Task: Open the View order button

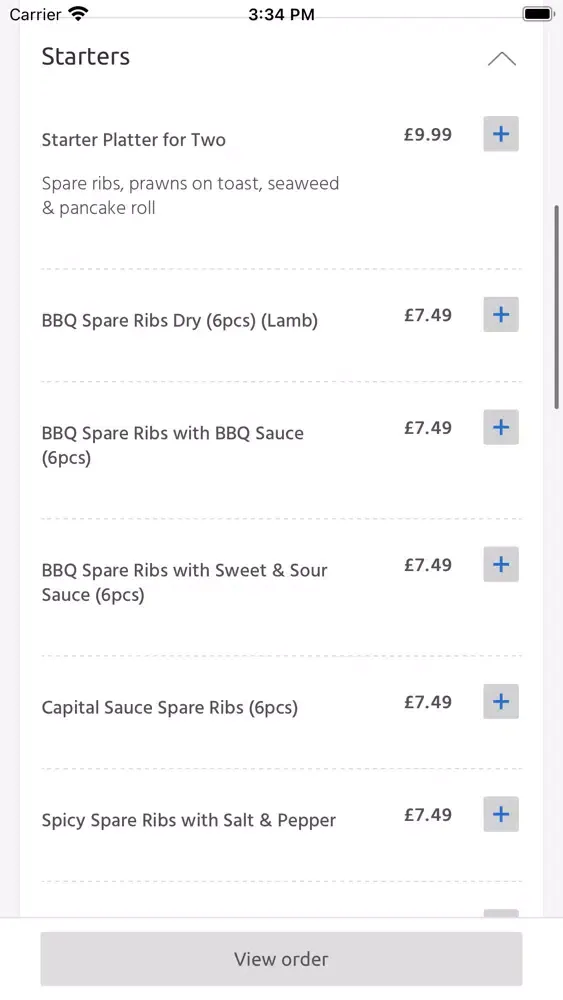Action: coord(281,959)
